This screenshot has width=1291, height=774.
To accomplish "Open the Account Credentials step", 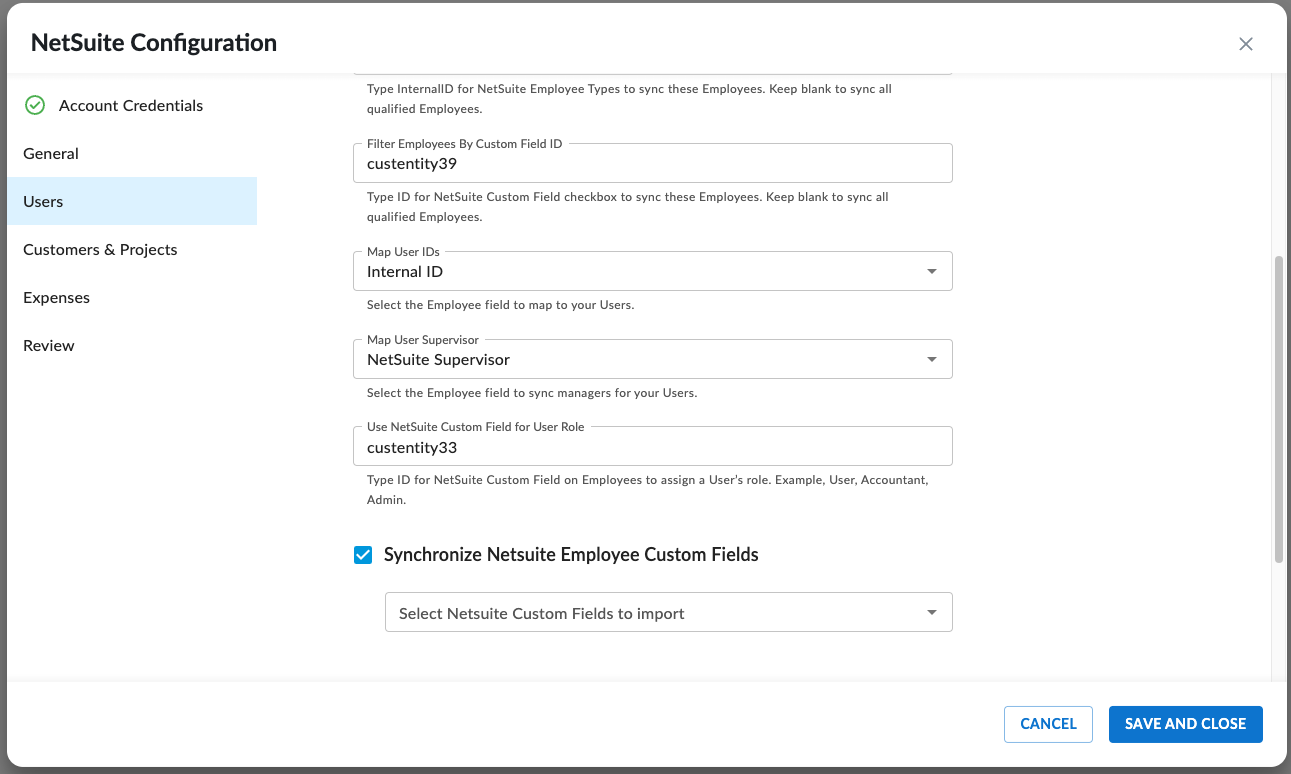I will [132, 105].
